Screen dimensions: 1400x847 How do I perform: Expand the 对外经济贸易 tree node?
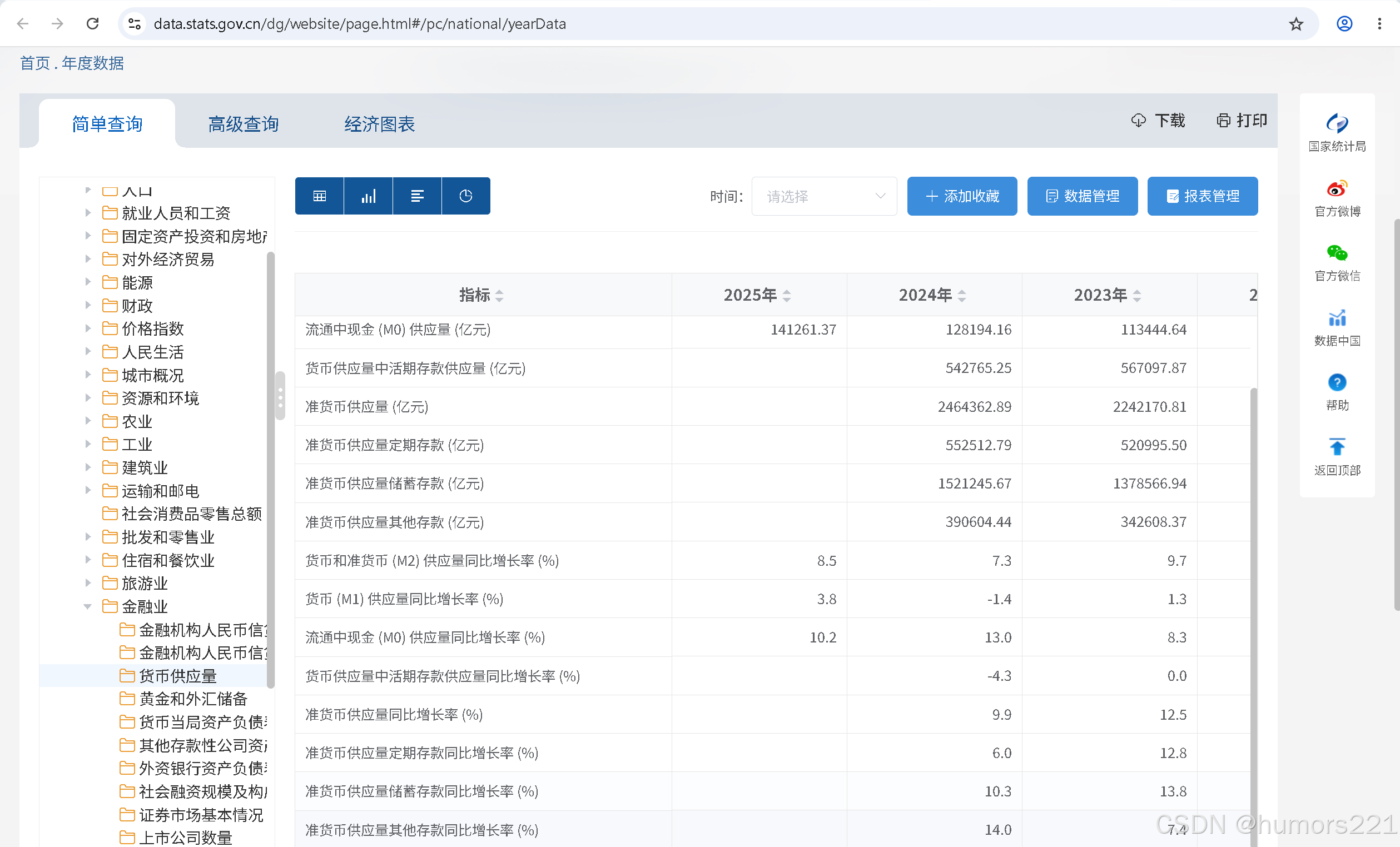tap(88, 259)
